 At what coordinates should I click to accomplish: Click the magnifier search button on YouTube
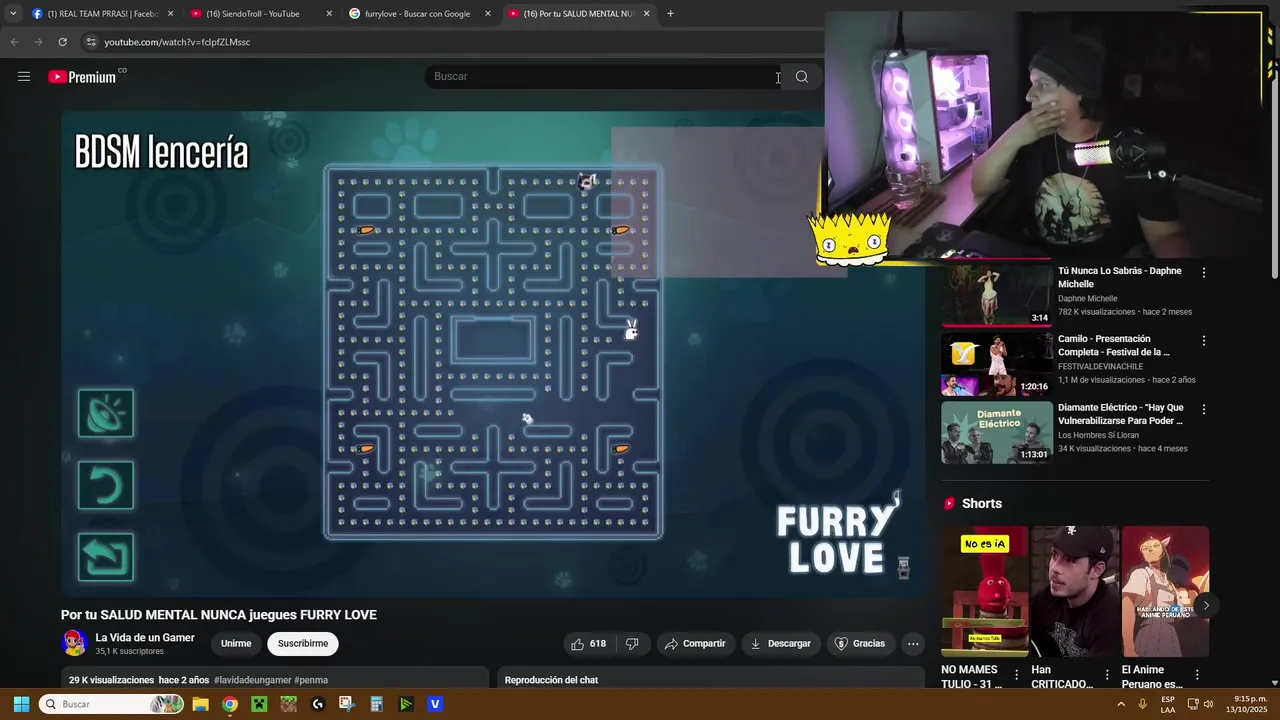click(x=802, y=77)
